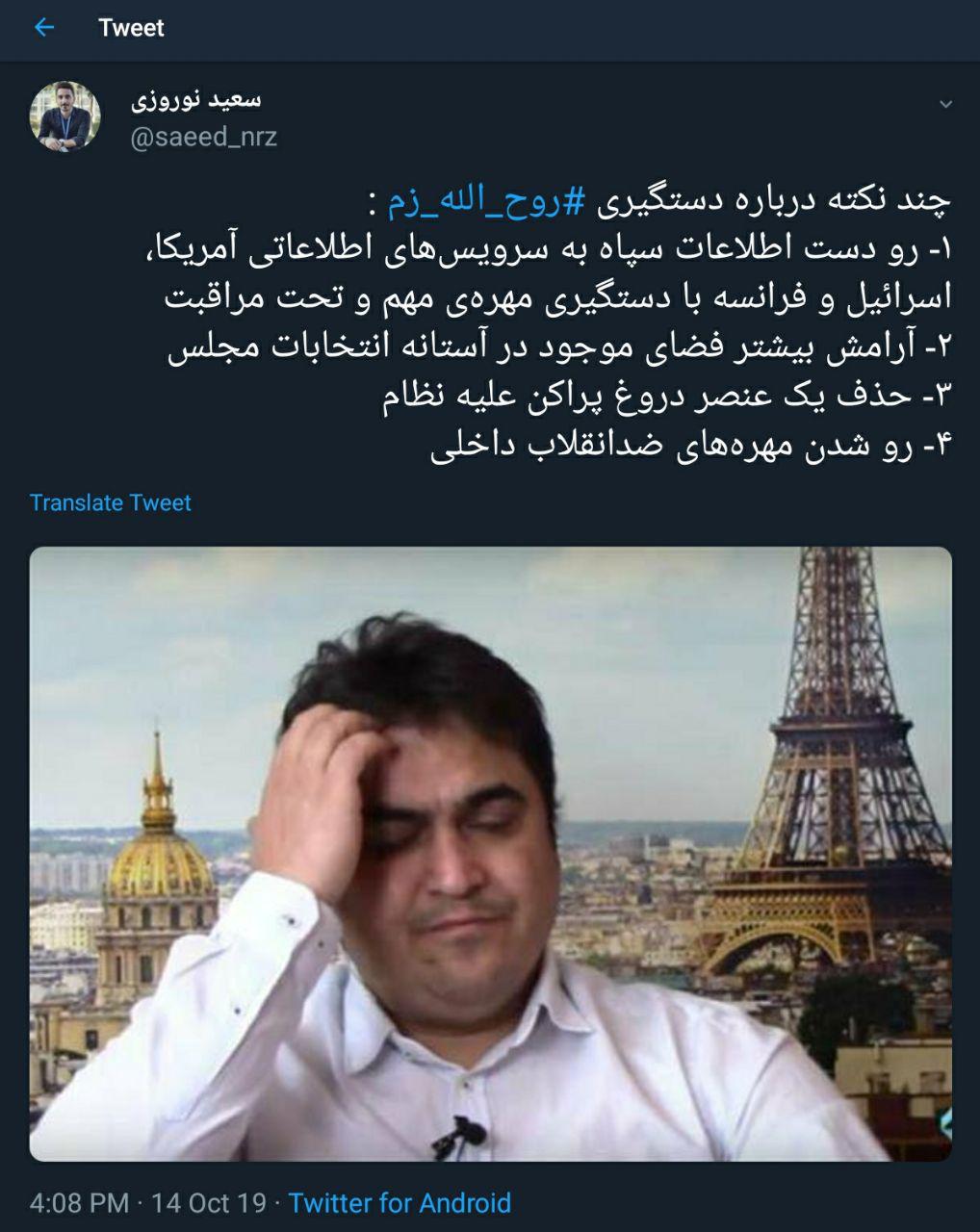Click Translate Tweet
The image size is (980, 1232).
(x=111, y=502)
